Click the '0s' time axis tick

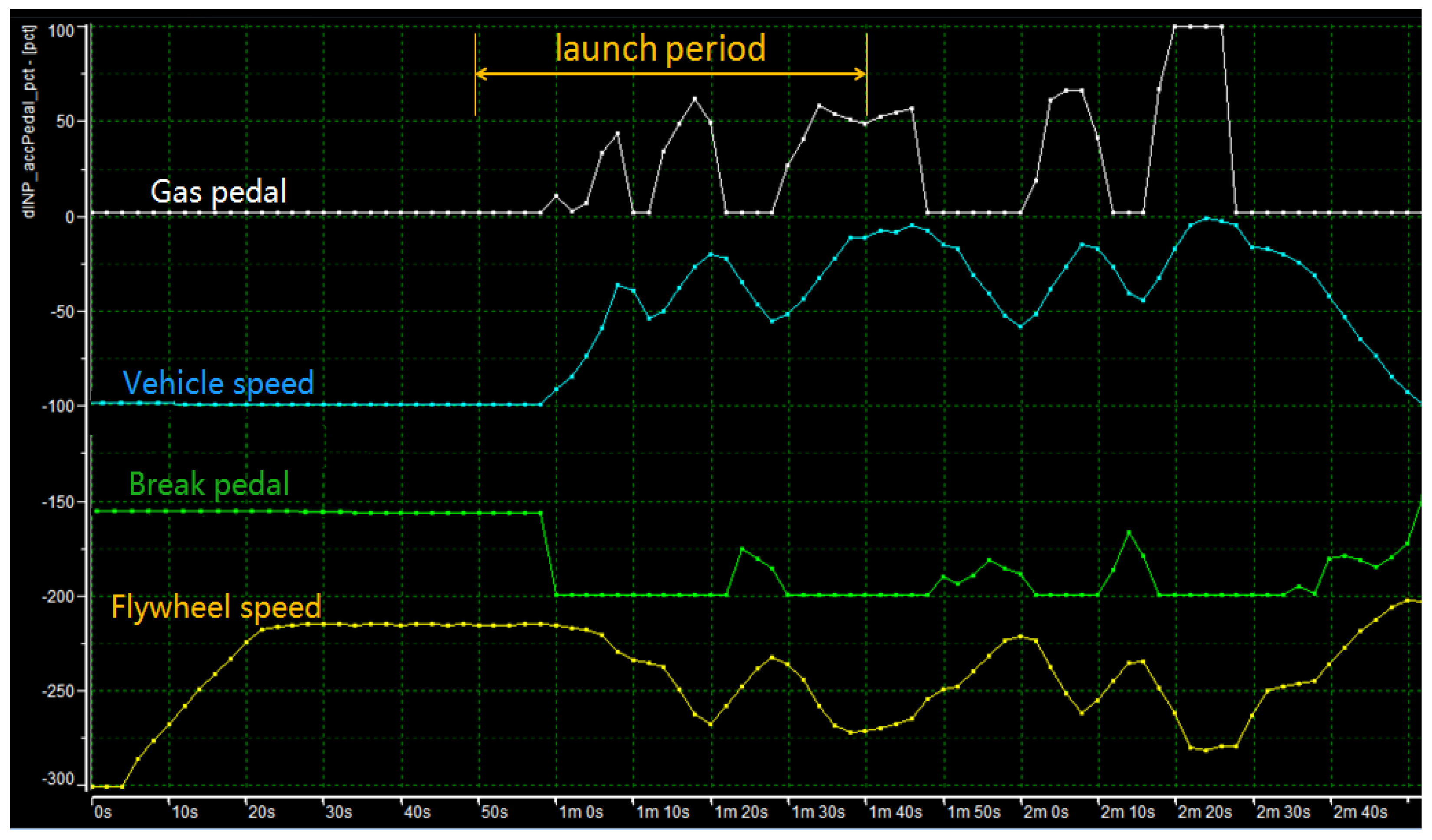point(103,812)
